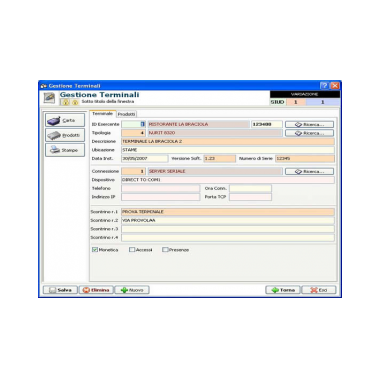This screenshot has width=380, height=380.
Task: Click the Telefono input field
Action: (x=160, y=188)
